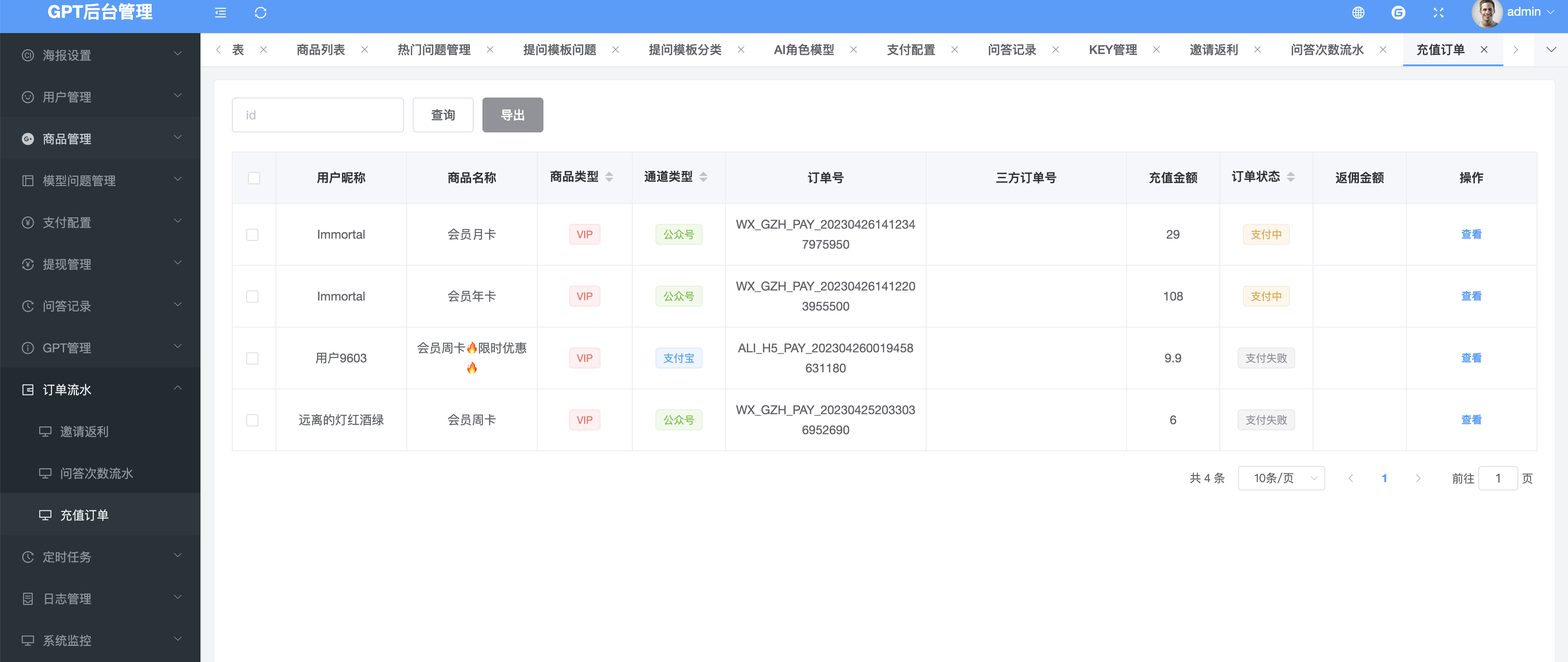View details of the 会员年卡 order
Screen dimensions: 1568x662
coord(1471,296)
